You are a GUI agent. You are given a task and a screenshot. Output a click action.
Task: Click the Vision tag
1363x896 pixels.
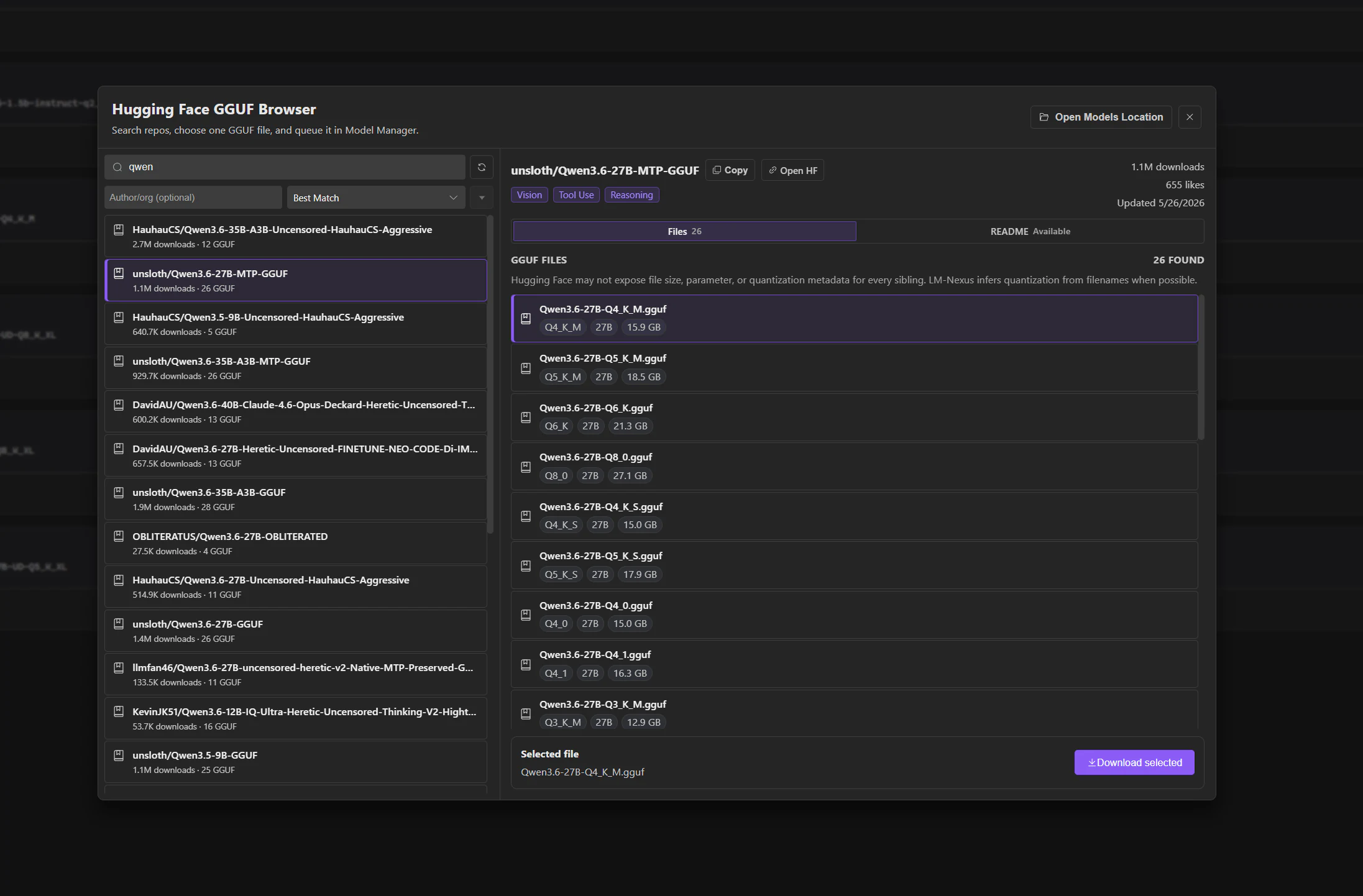click(x=529, y=195)
